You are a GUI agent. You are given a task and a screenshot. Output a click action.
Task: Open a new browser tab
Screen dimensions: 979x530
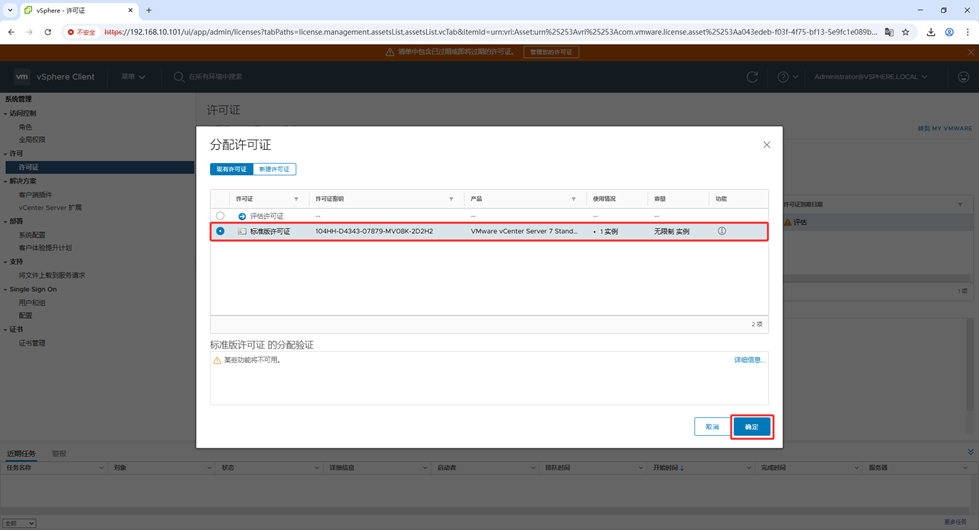click(x=149, y=10)
